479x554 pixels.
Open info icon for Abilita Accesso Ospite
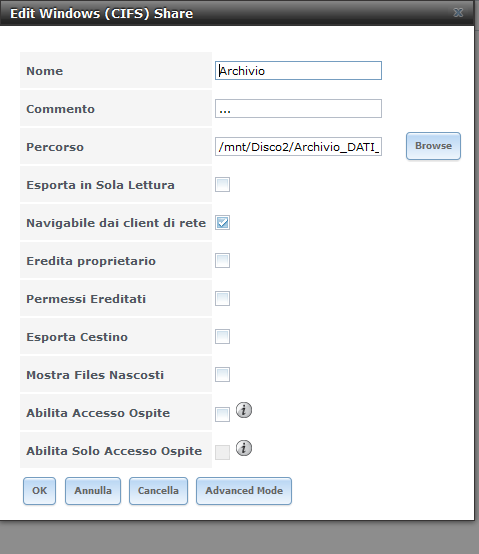(244, 410)
